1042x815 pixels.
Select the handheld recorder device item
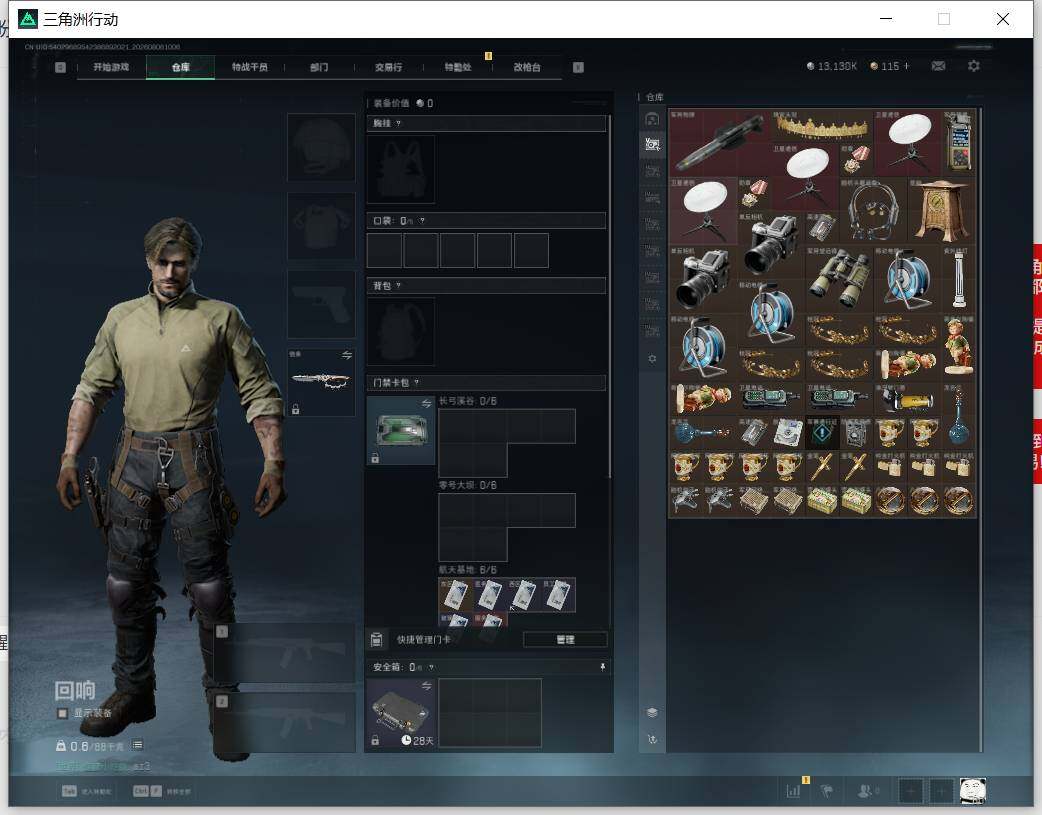(x=959, y=142)
